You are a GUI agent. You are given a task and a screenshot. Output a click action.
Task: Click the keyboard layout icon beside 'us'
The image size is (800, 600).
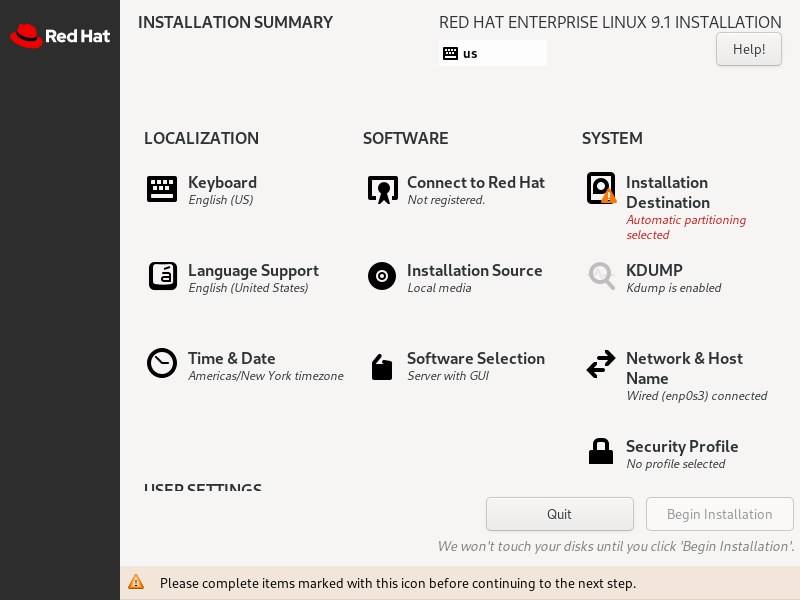[451, 54]
